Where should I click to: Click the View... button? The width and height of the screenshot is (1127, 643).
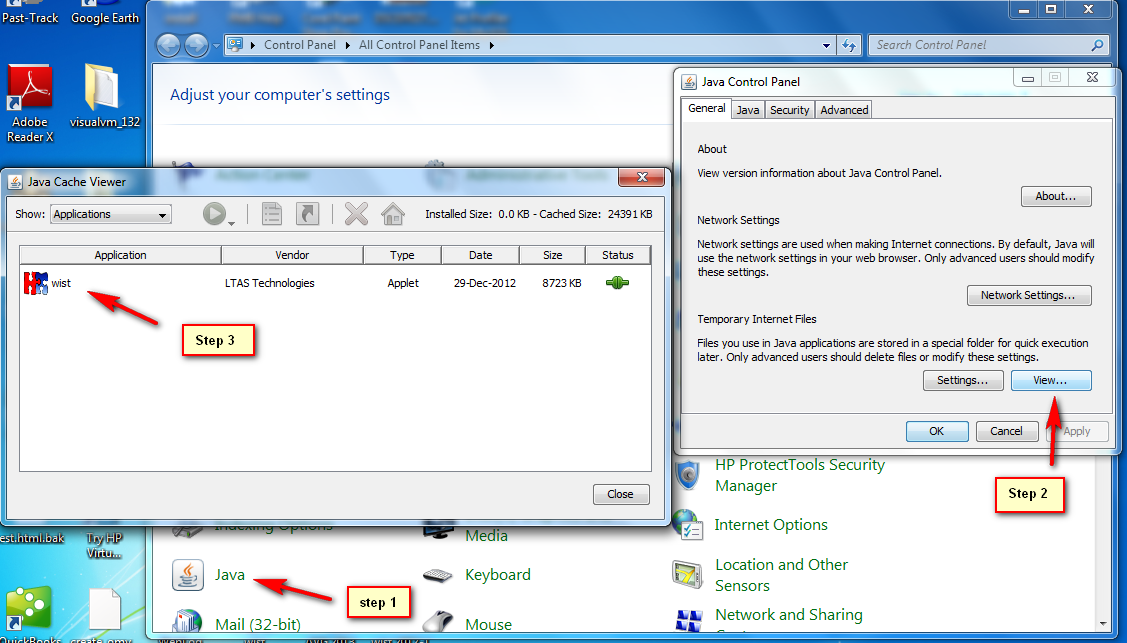click(x=1050, y=381)
